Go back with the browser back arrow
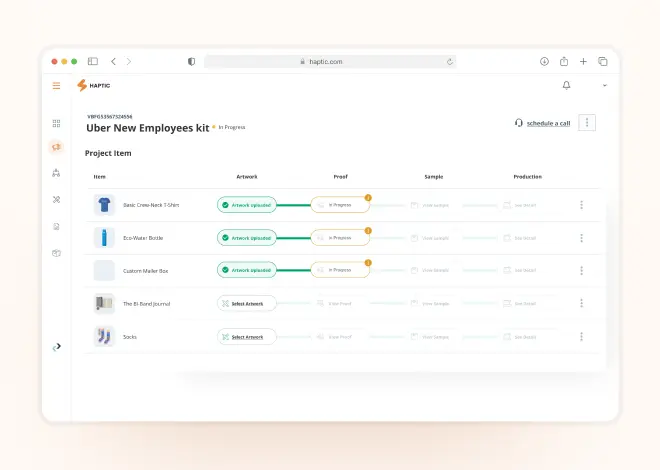The height and width of the screenshot is (470, 660). [113, 61]
